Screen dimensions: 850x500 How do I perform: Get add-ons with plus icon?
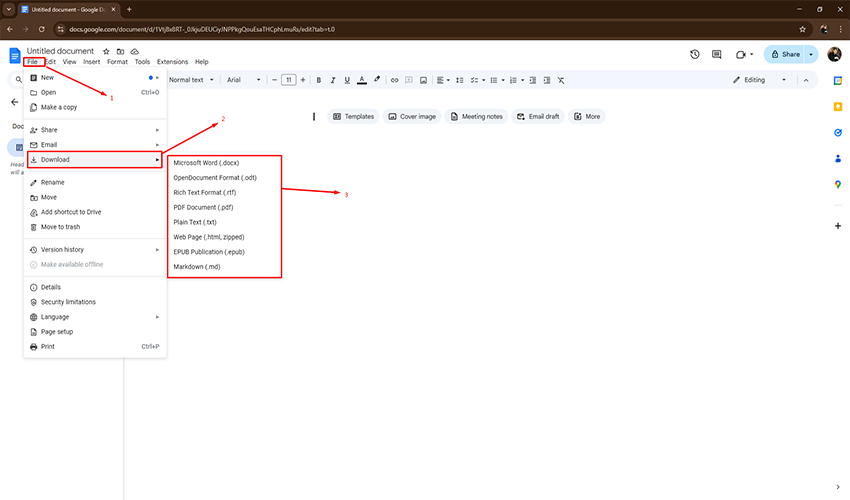pos(838,226)
